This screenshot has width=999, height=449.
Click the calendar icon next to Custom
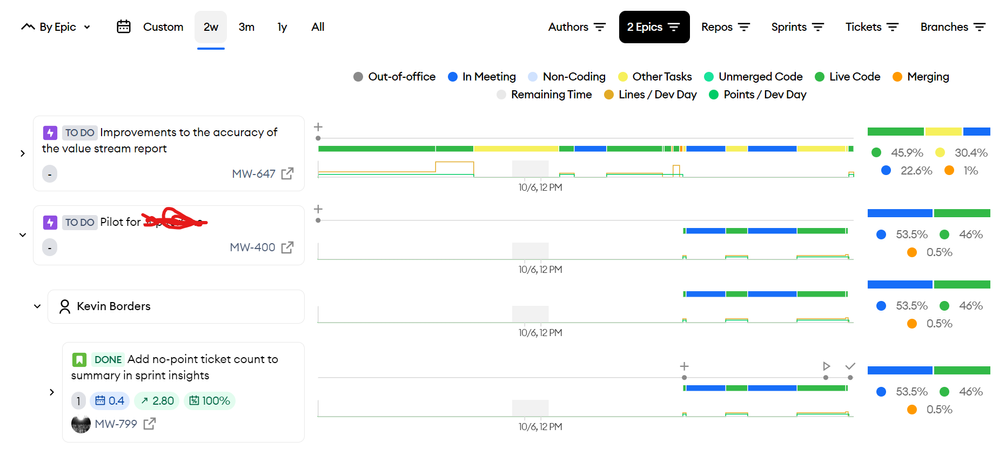(124, 27)
